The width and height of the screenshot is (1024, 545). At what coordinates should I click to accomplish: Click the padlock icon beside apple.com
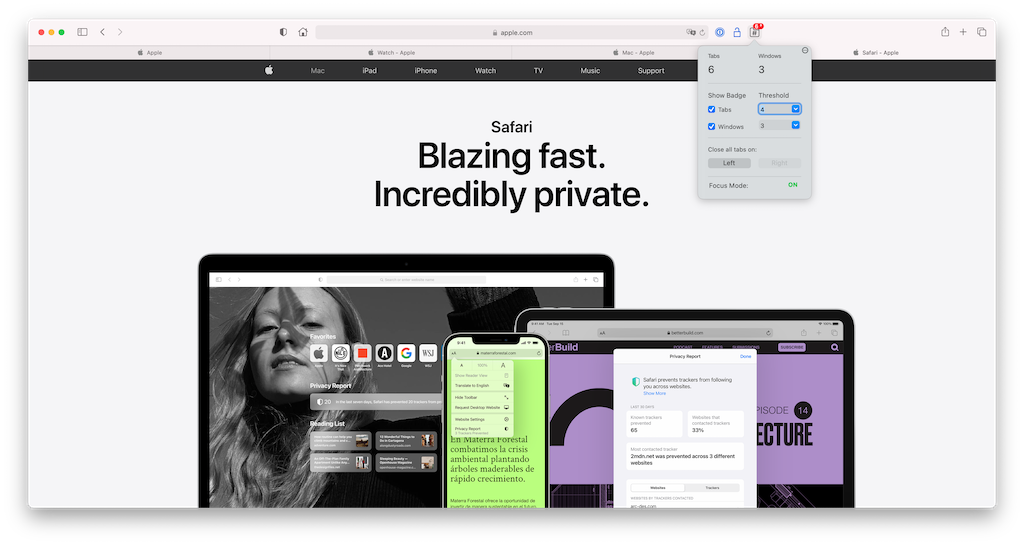coord(495,33)
